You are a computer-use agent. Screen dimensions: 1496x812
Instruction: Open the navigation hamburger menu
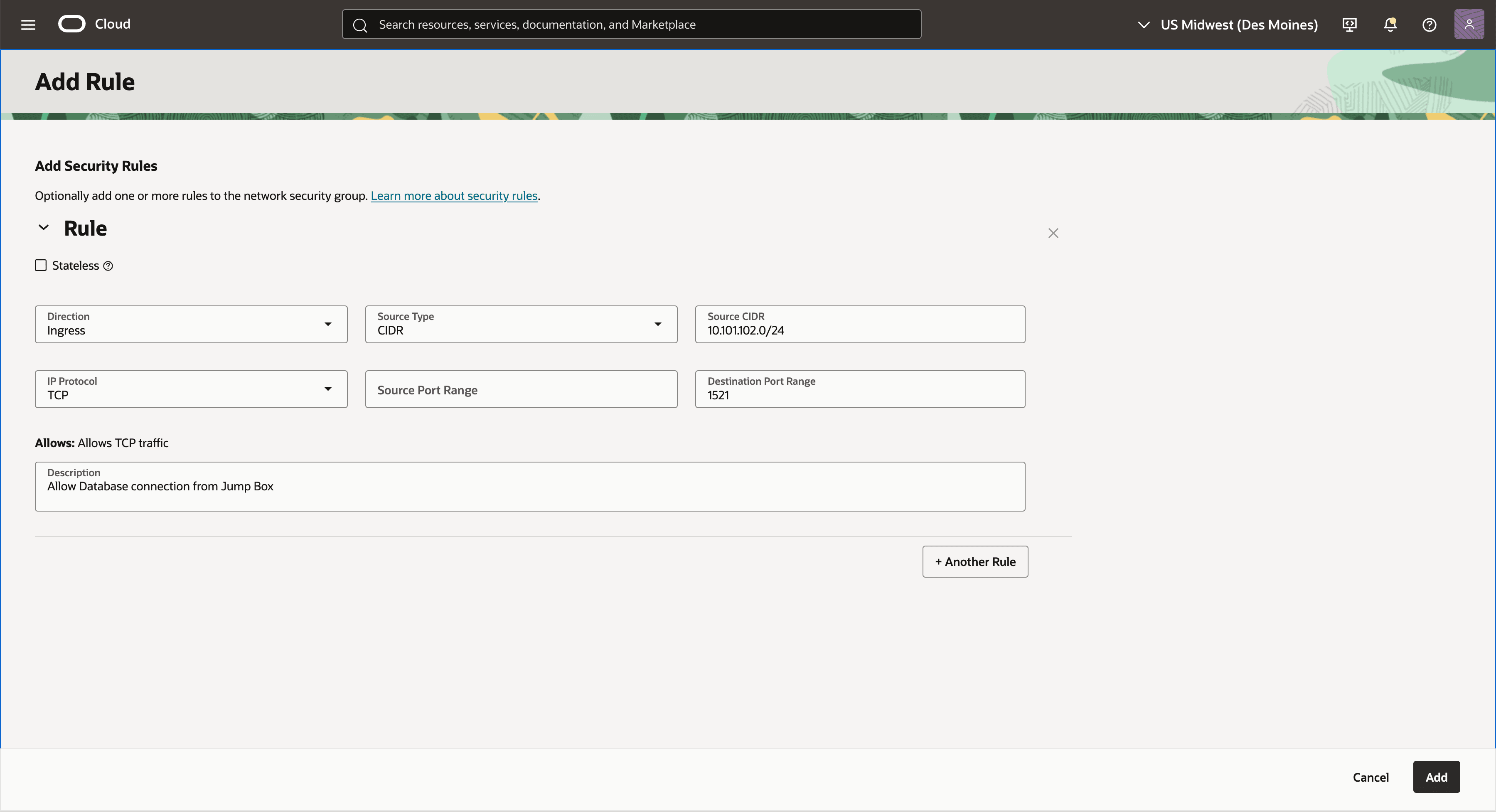pos(28,25)
